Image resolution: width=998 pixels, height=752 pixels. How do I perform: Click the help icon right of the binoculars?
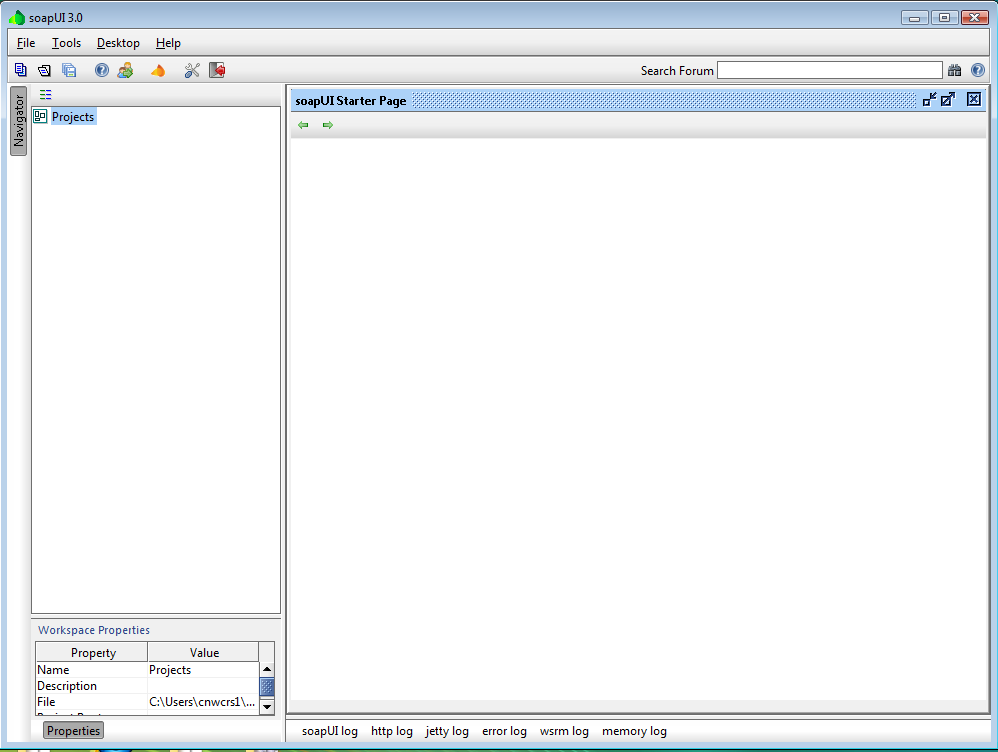[x=978, y=70]
